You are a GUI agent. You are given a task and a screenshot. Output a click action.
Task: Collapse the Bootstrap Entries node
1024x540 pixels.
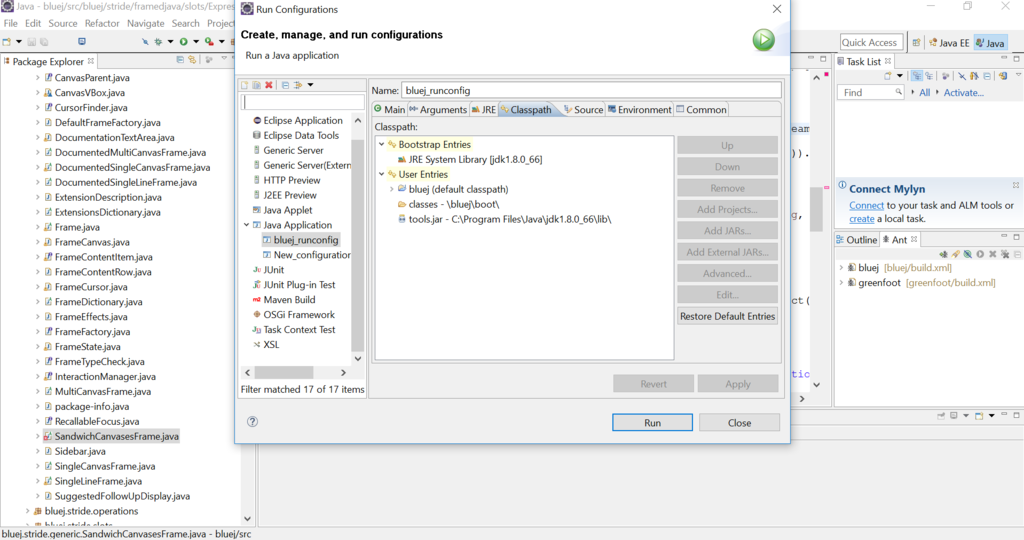(x=381, y=144)
